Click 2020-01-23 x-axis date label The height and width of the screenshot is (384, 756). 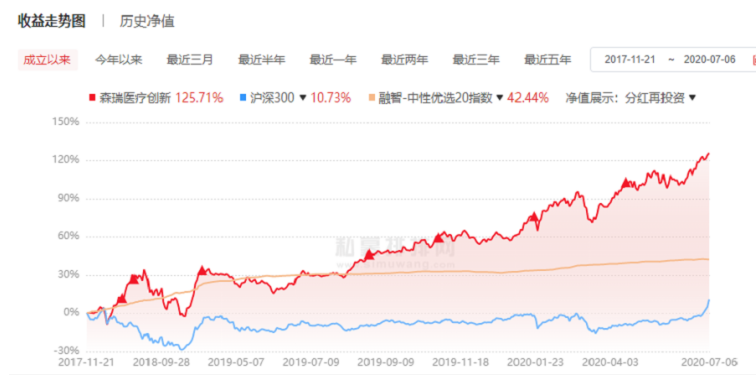point(536,362)
